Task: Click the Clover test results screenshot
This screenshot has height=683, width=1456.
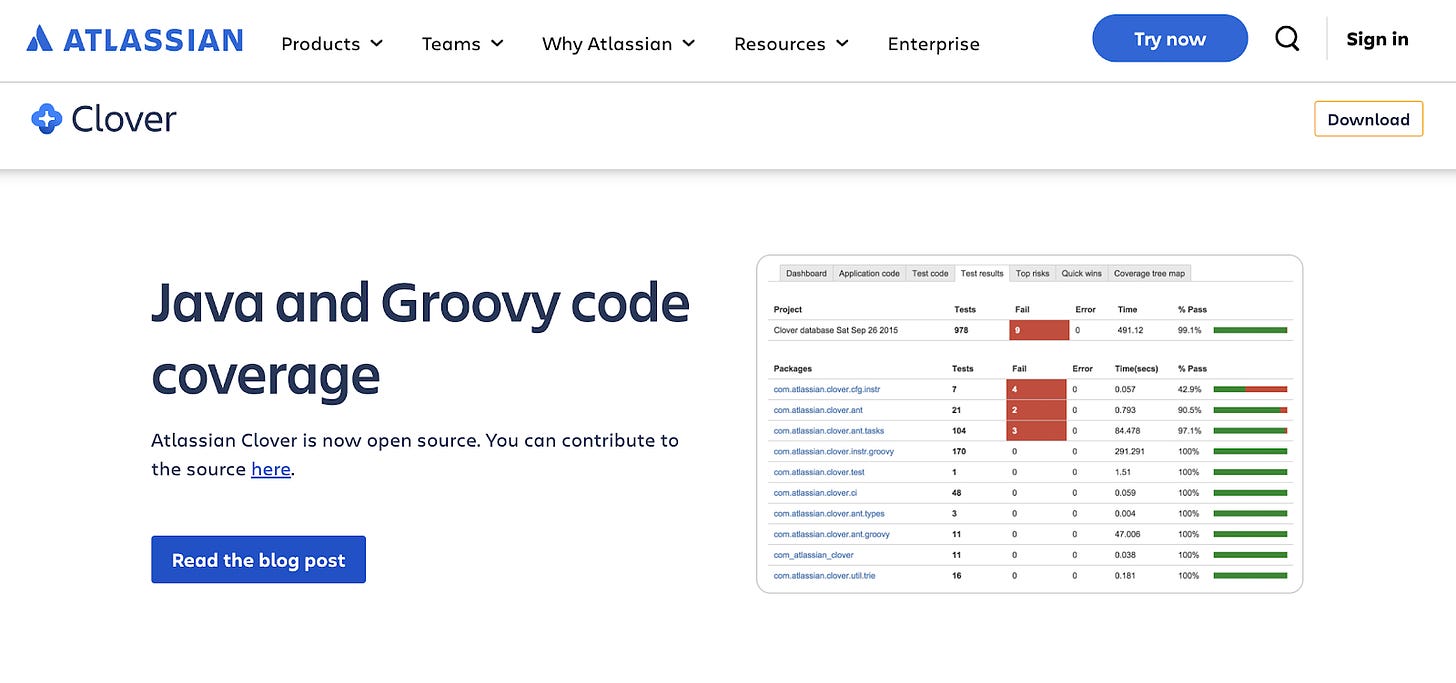Action: coord(1030,424)
